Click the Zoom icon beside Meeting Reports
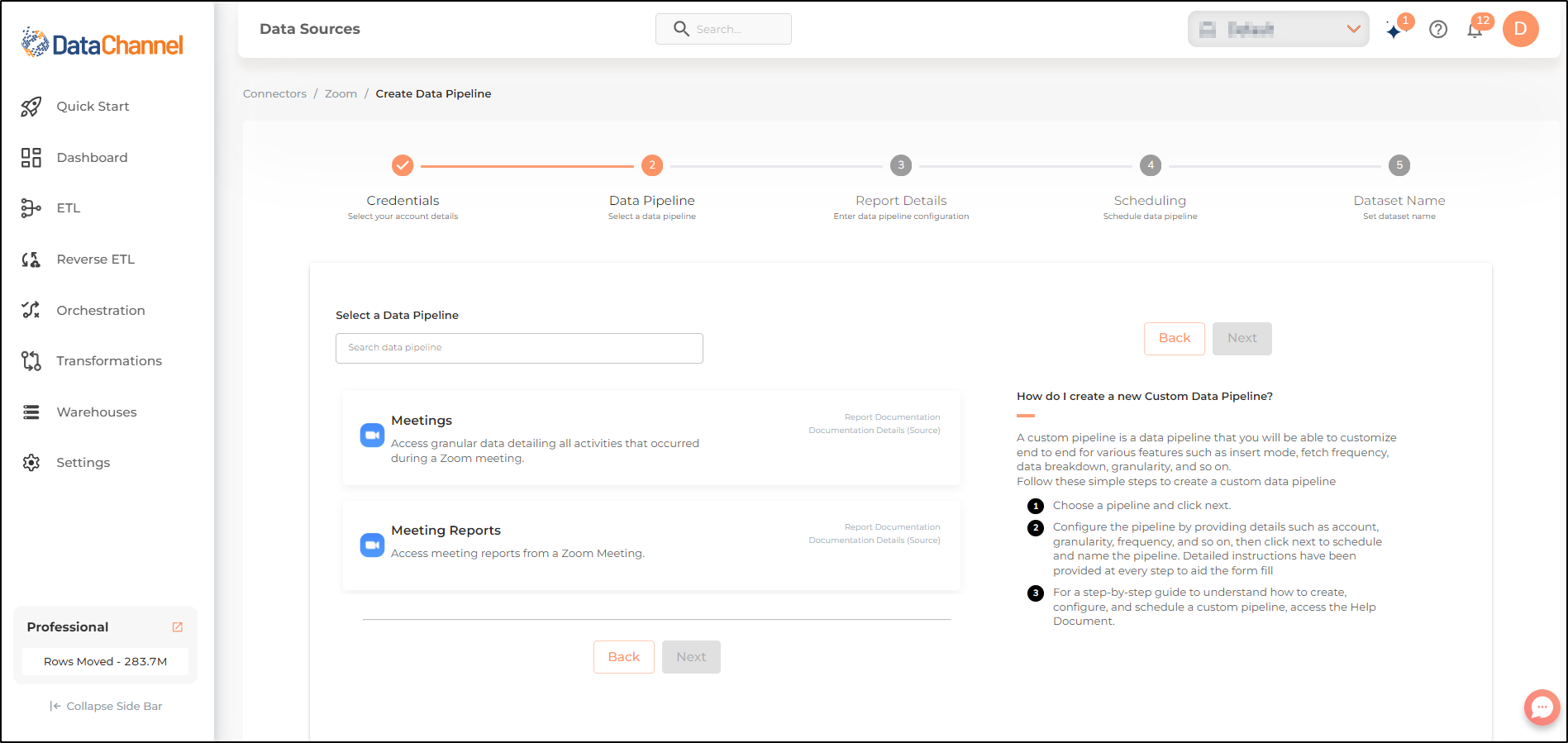 point(372,545)
